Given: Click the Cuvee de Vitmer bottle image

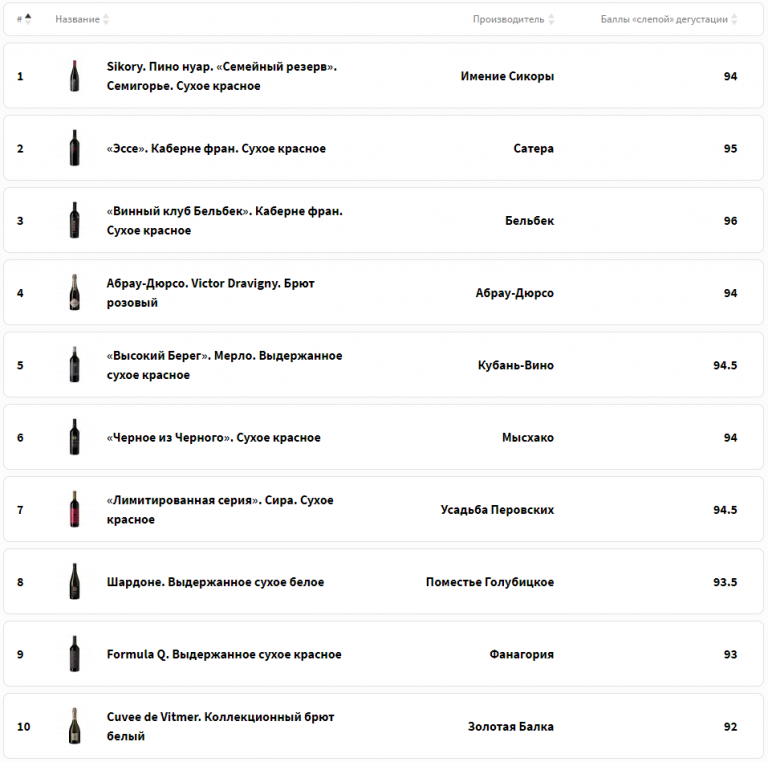Looking at the screenshot, I should tap(74, 727).
